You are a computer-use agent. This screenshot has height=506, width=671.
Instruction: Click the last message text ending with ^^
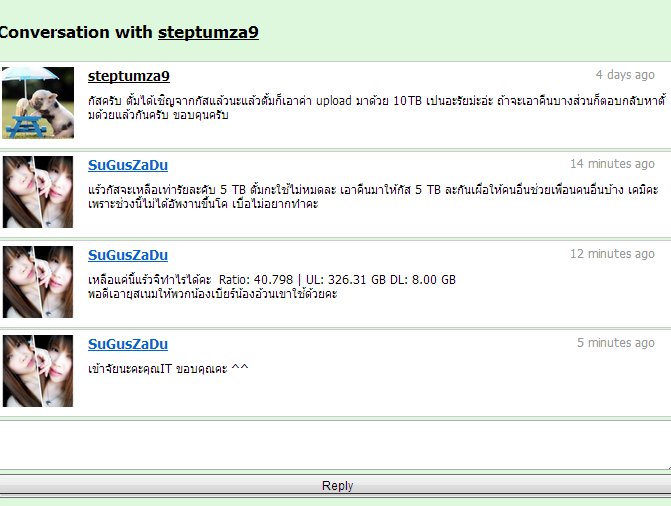168,368
